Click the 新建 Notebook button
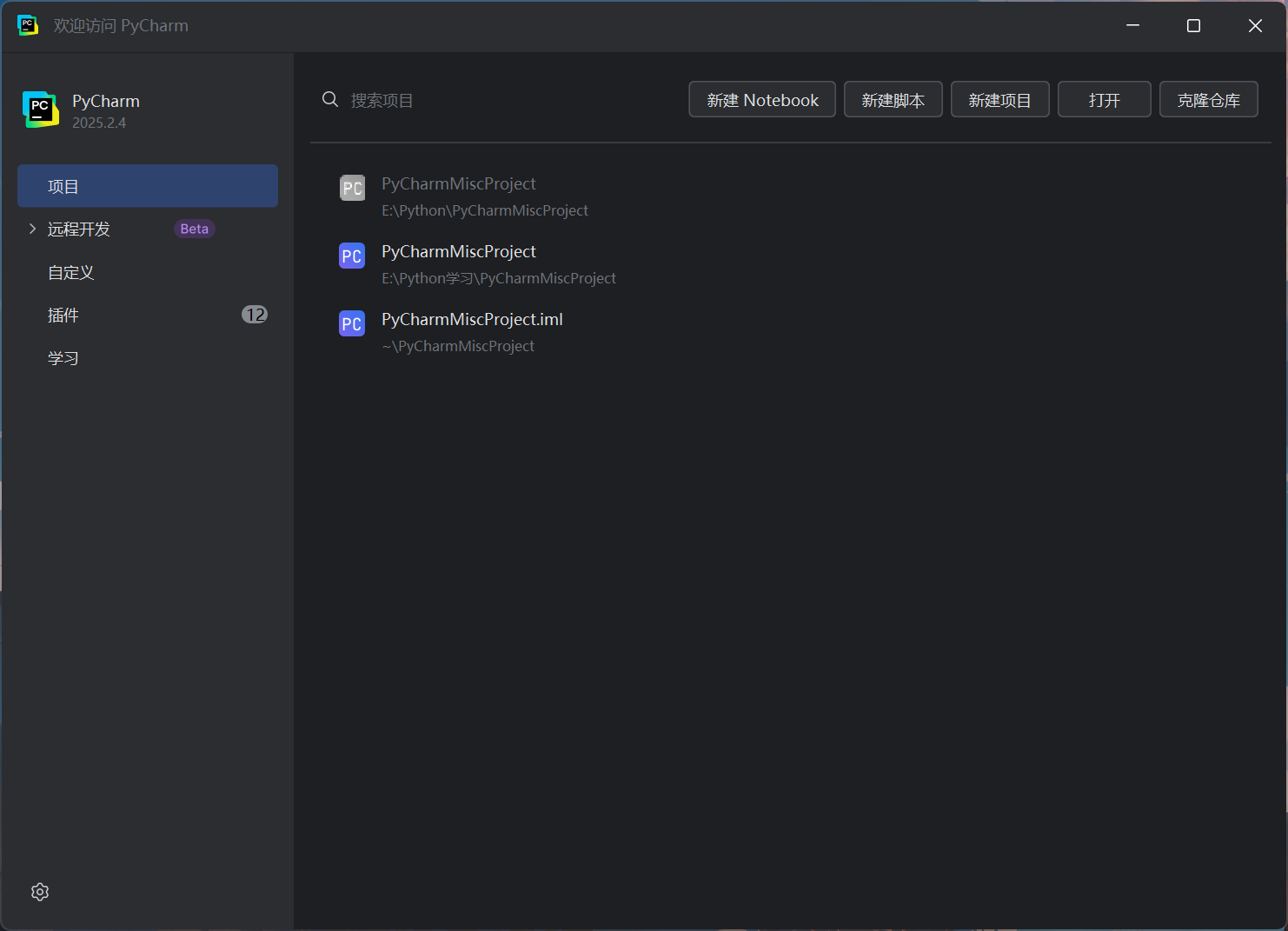Image resolution: width=1288 pixels, height=931 pixels. [x=762, y=99]
